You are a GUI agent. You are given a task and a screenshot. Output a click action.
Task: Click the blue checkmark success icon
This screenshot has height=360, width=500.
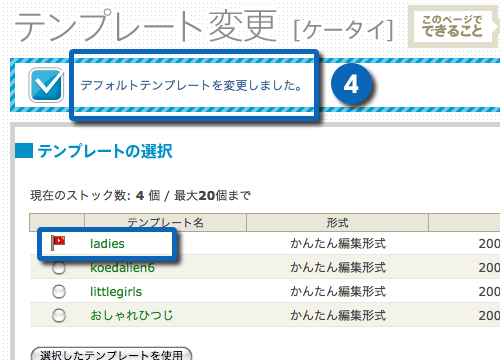coord(46,85)
